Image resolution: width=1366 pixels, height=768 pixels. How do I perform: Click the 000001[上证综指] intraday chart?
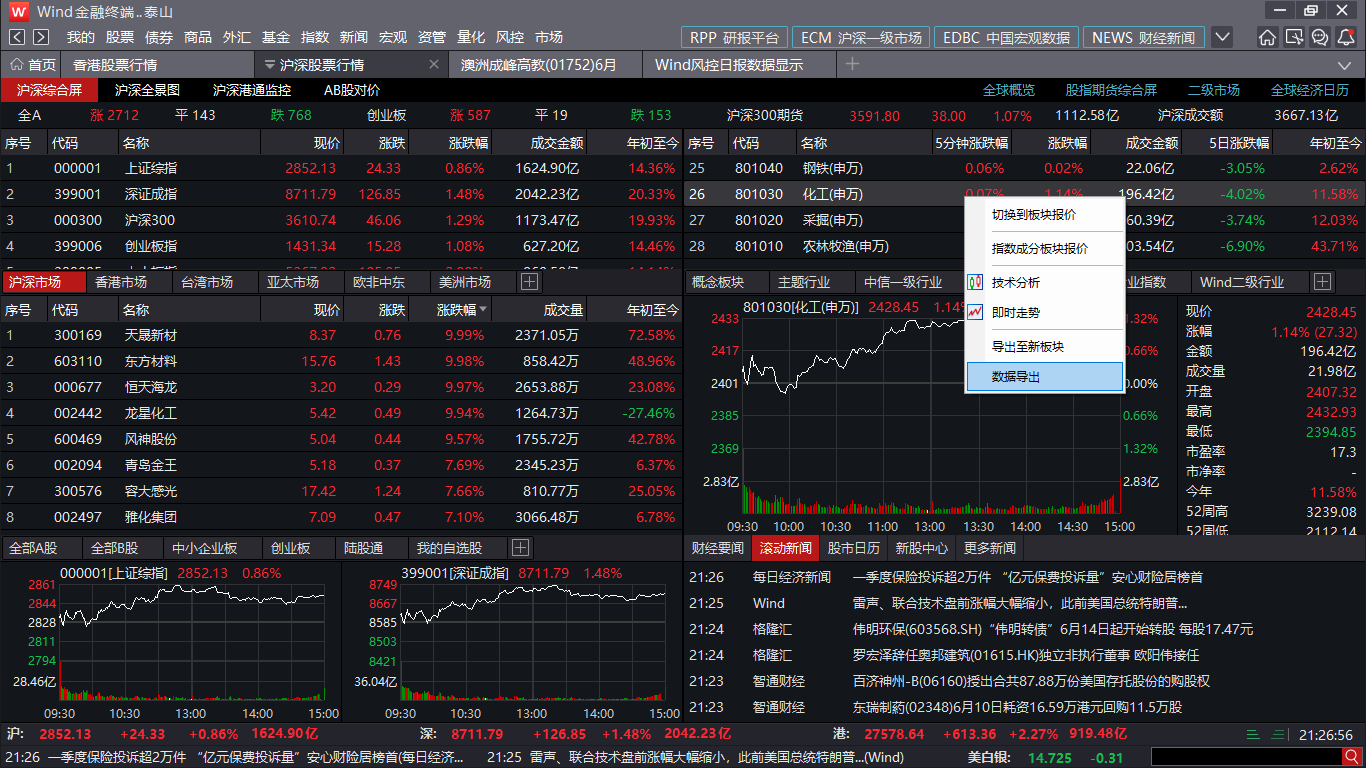(170, 643)
